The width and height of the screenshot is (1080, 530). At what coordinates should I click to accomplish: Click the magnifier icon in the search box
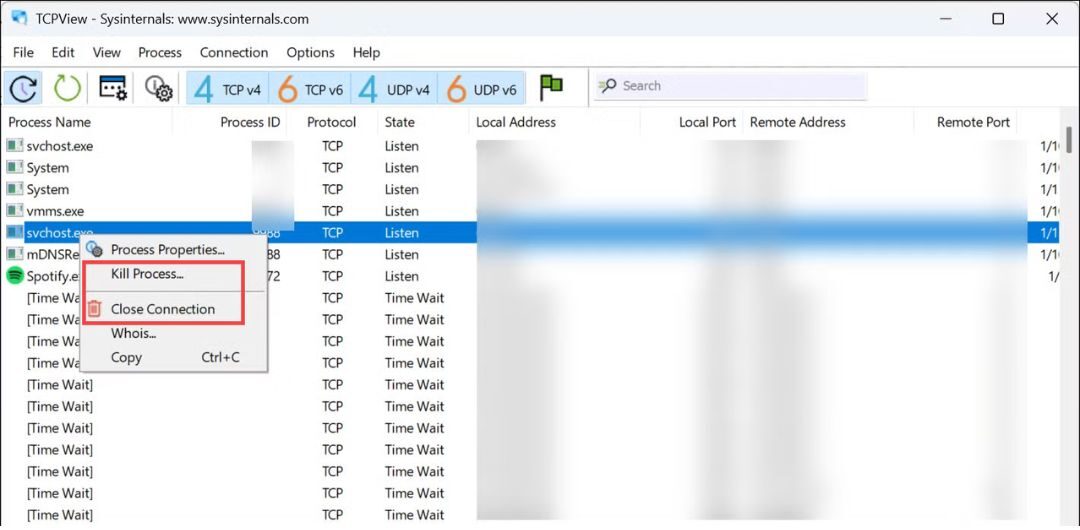pos(608,86)
